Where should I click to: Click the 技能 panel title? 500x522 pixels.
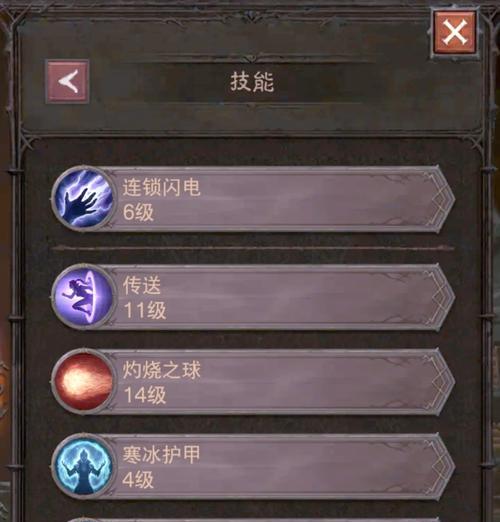pyautogui.click(x=252, y=82)
